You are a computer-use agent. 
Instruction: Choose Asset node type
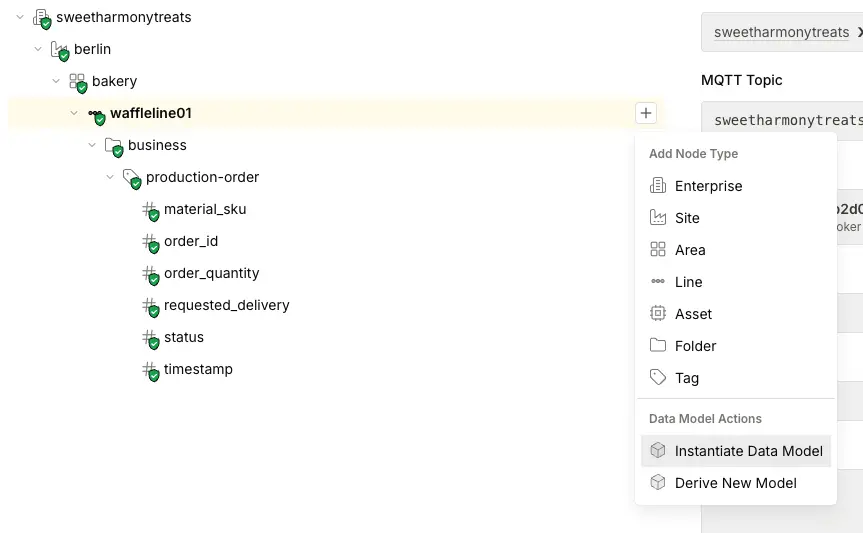[736, 314]
